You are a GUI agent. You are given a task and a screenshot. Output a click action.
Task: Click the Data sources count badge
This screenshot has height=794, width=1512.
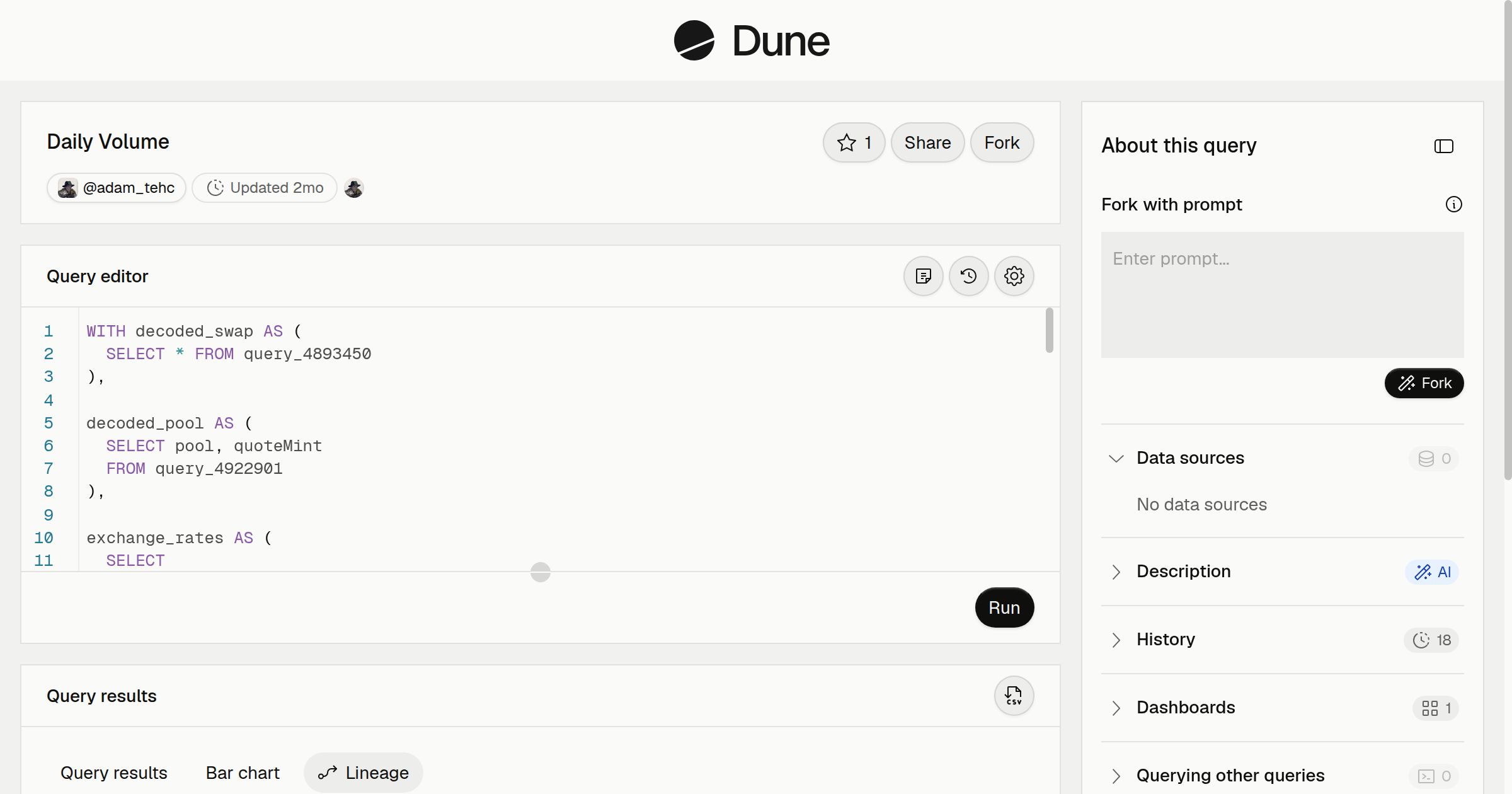pos(1434,459)
